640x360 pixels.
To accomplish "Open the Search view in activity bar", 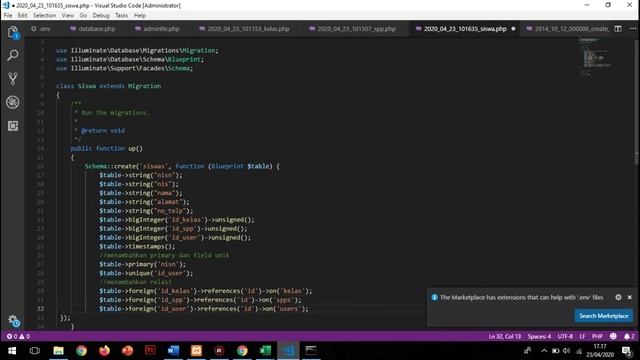I will (x=13, y=55).
